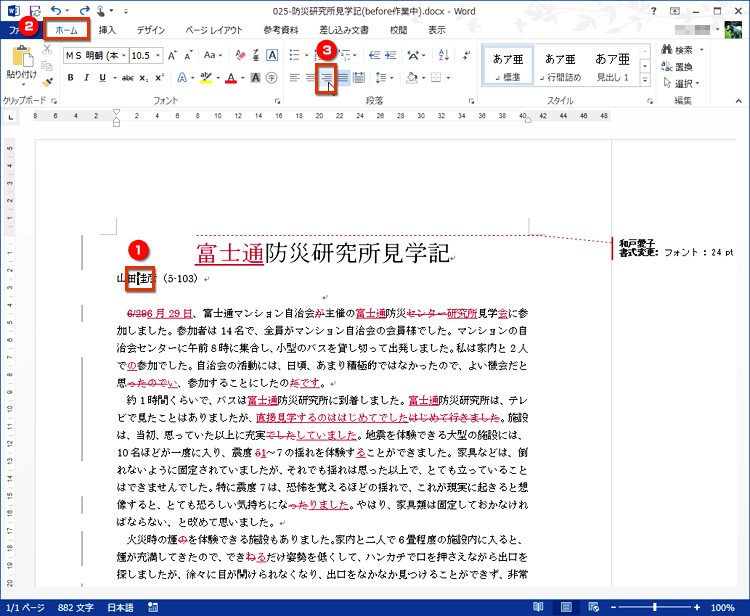Expand the underline style dropdown arrow
The width and height of the screenshot is (750, 616).
coord(115,77)
